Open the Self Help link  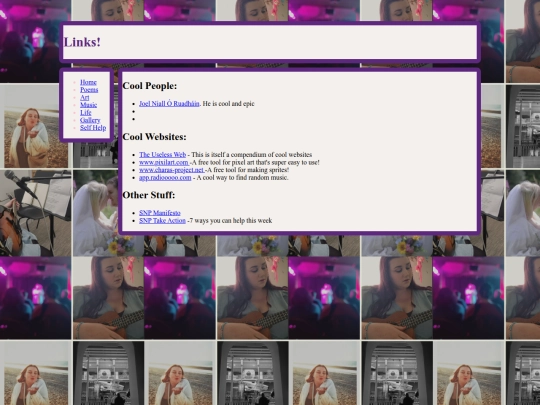93,128
